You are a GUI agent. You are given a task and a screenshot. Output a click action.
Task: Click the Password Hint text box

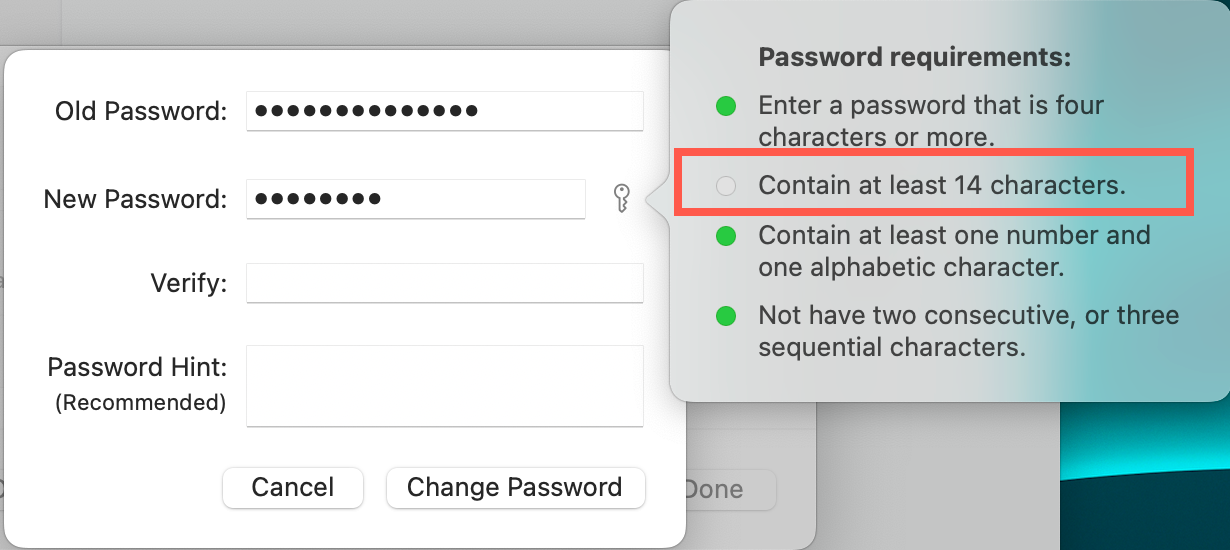coord(444,386)
